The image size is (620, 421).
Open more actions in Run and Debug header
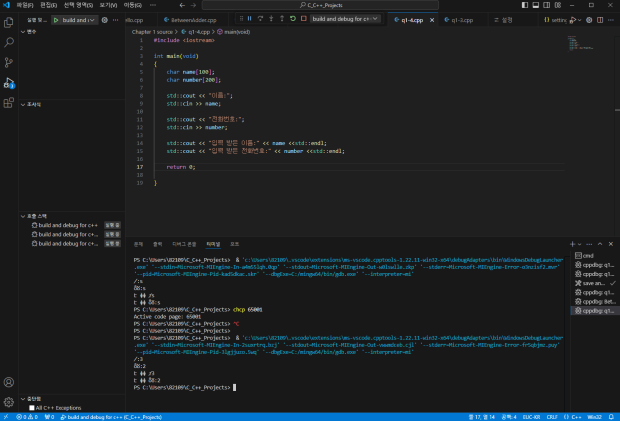115,20
